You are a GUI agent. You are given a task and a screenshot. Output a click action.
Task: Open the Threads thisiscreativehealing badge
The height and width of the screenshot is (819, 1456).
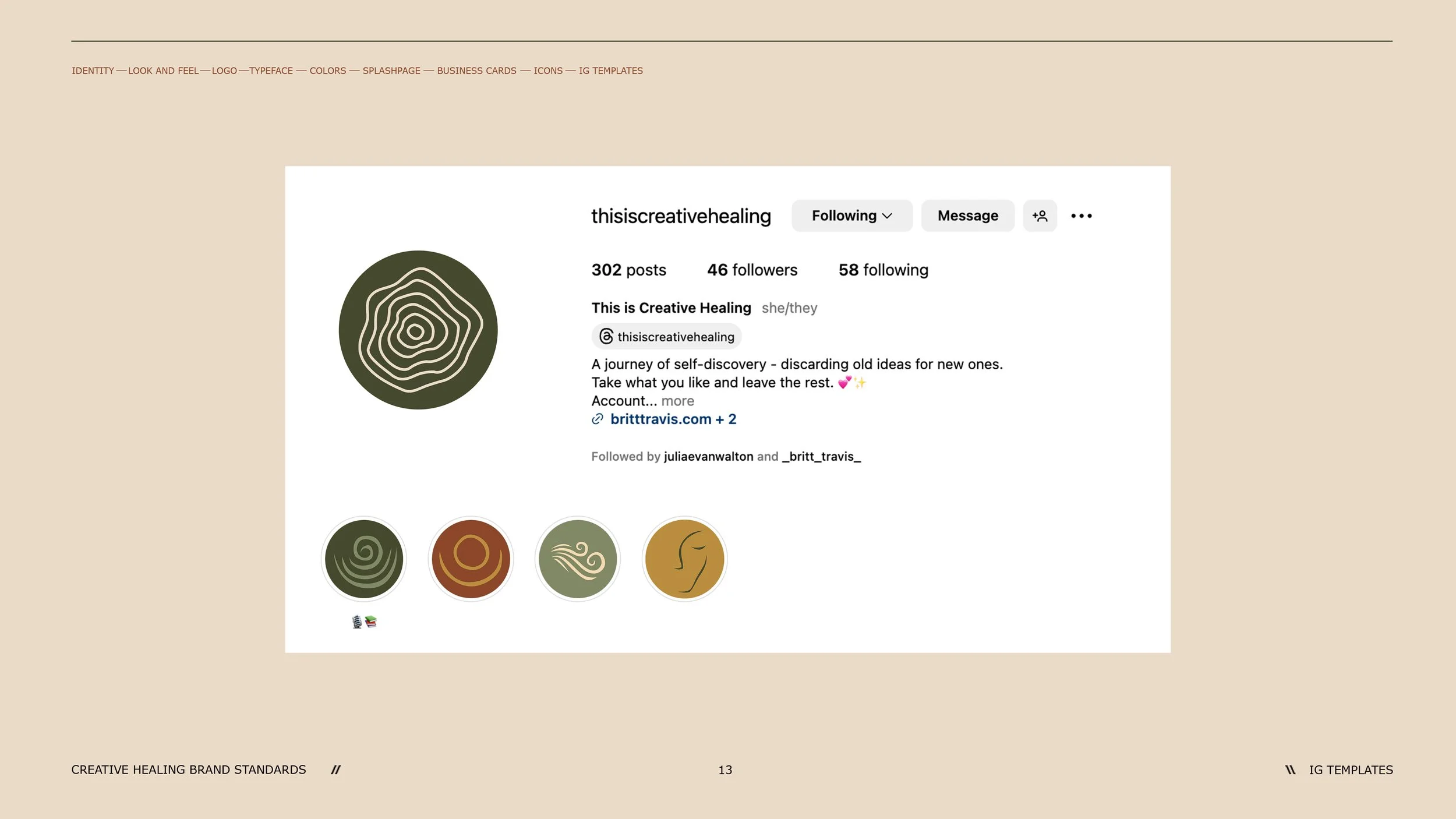point(666,337)
